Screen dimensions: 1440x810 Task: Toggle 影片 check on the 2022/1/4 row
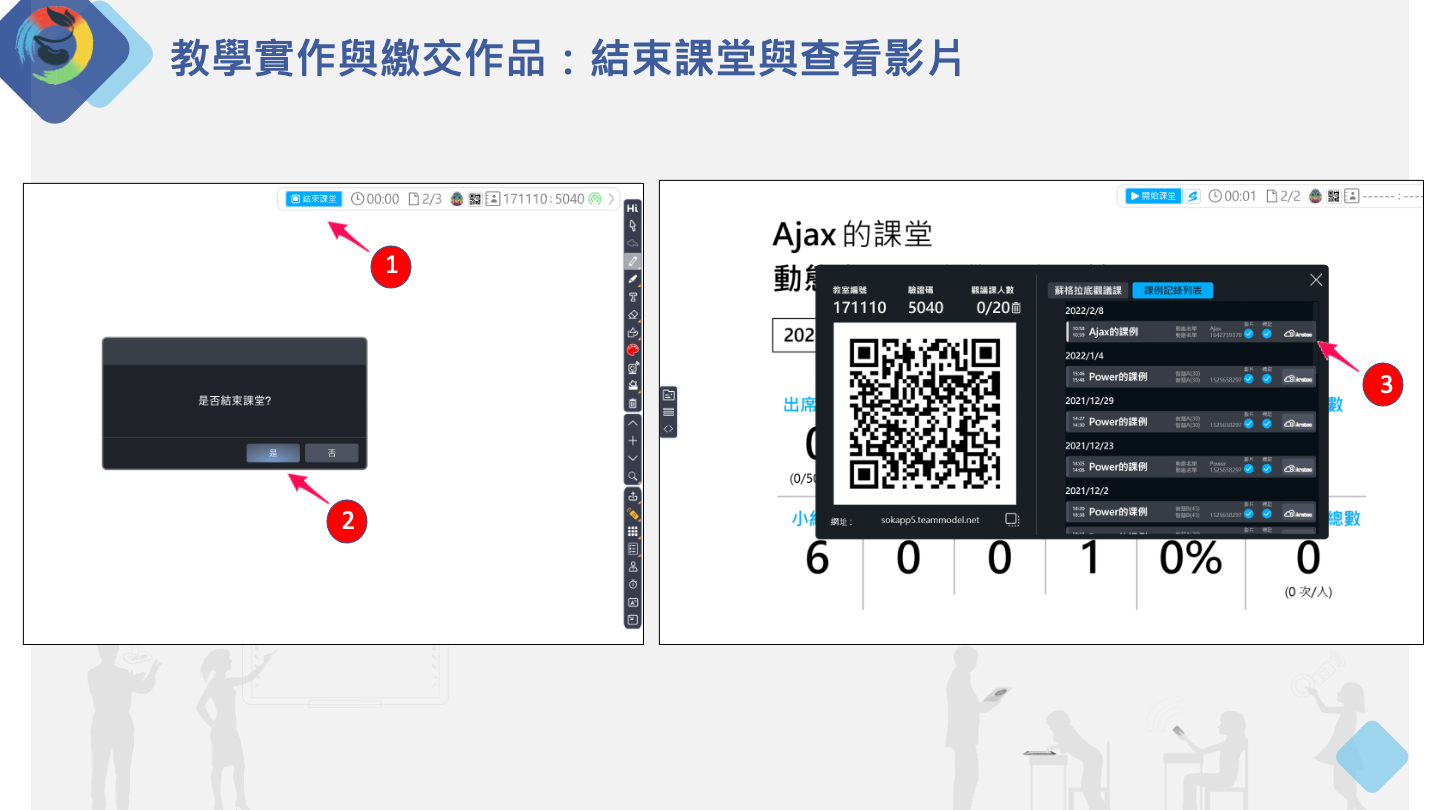[1248, 379]
